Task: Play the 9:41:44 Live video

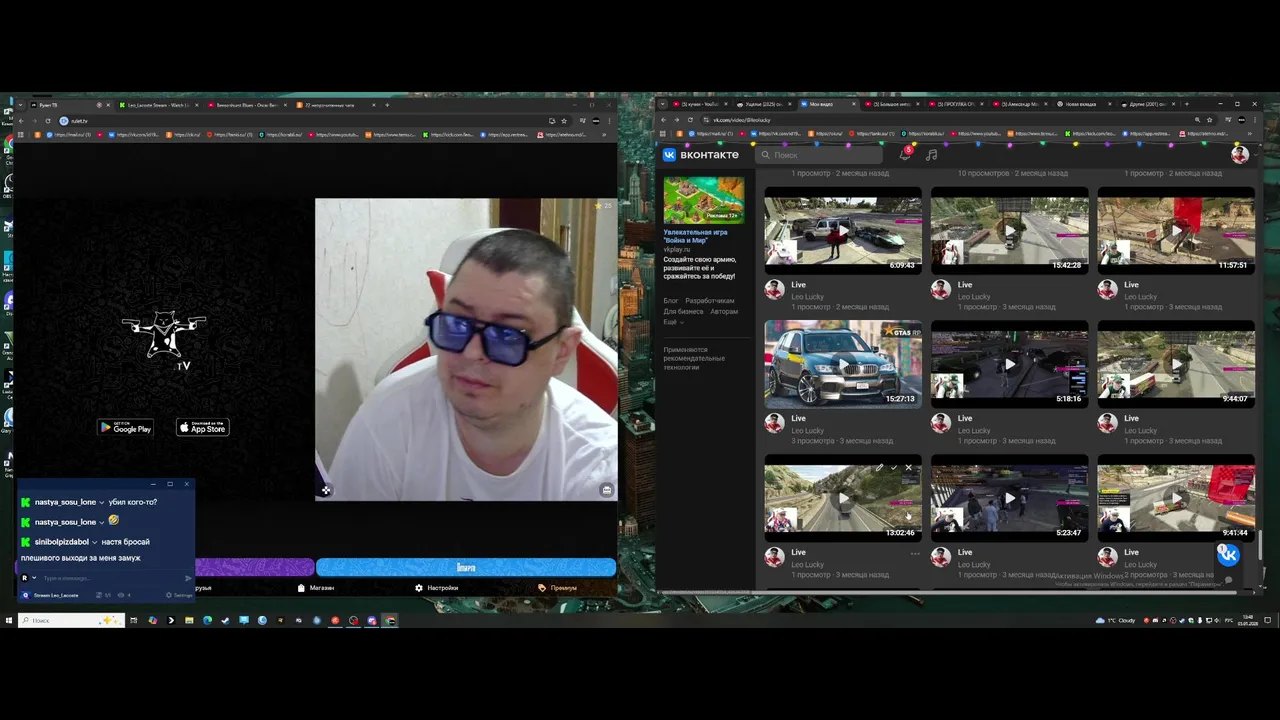Action: pyautogui.click(x=1176, y=497)
